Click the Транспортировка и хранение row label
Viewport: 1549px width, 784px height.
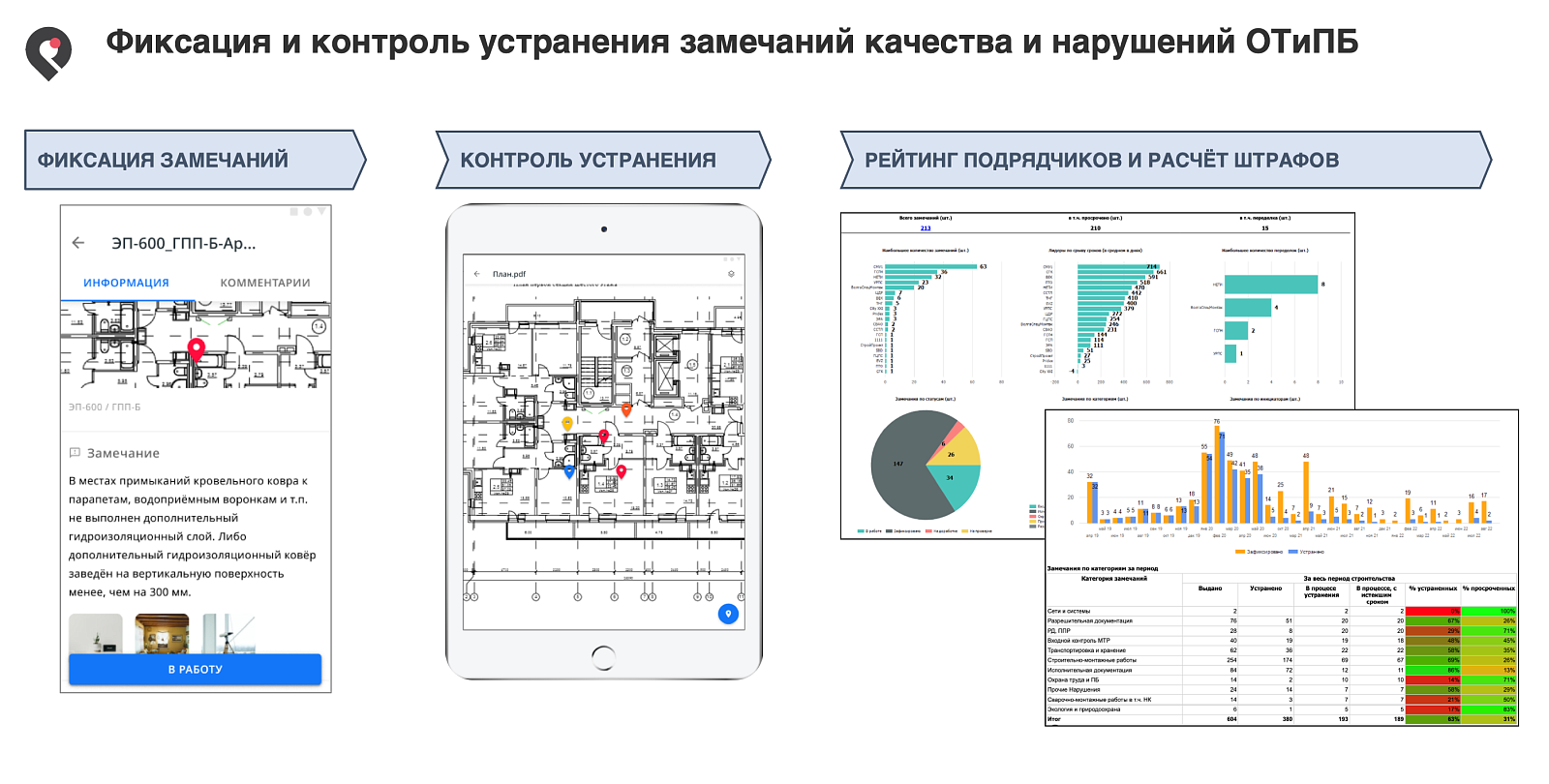(x=1086, y=650)
